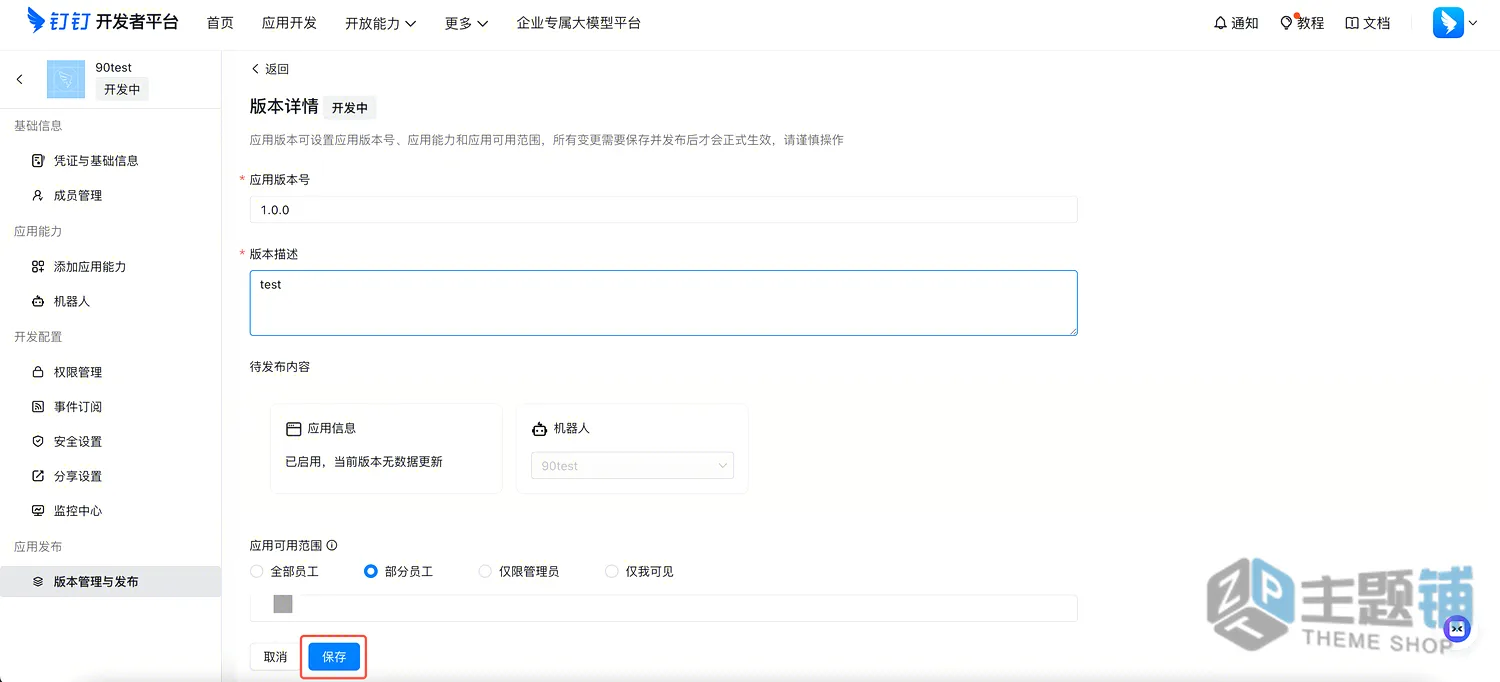Click the 取消 button

[275, 657]
